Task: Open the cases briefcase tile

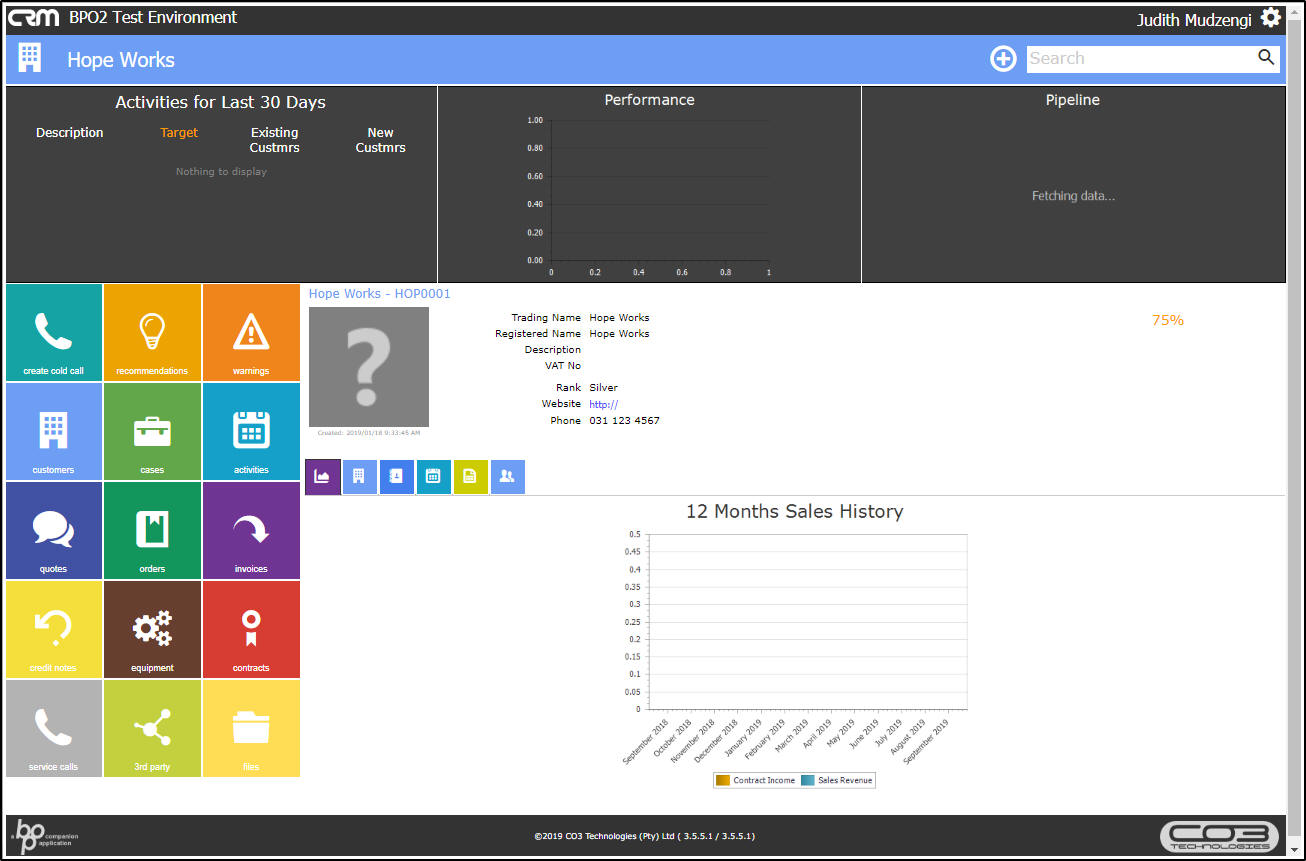Action: click(x=152, y=431)
